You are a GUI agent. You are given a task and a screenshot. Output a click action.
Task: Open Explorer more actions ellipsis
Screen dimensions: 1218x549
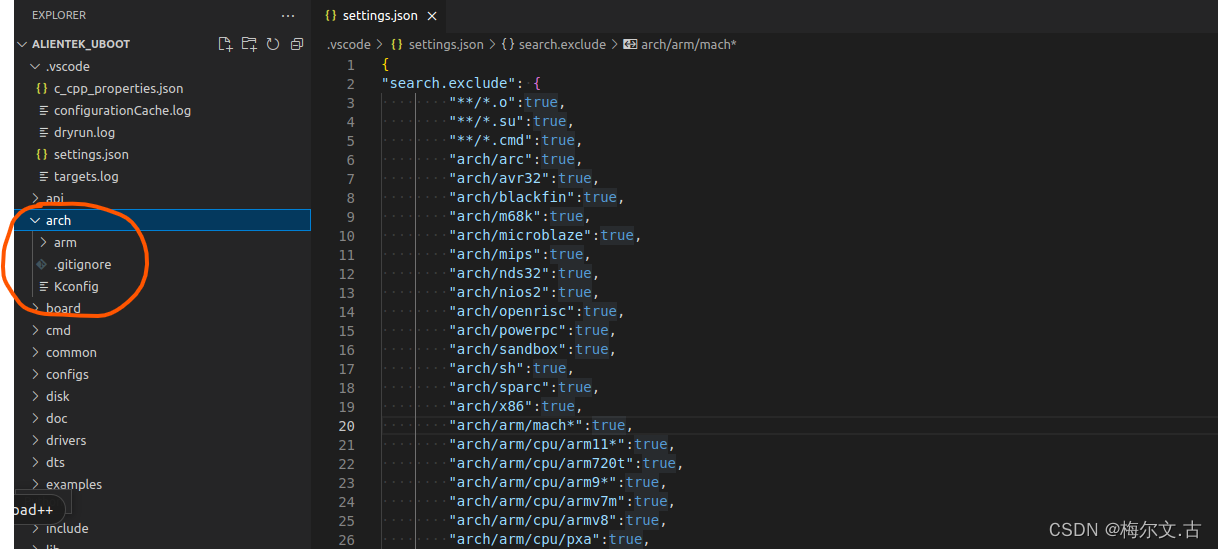[x=288, y=16]
